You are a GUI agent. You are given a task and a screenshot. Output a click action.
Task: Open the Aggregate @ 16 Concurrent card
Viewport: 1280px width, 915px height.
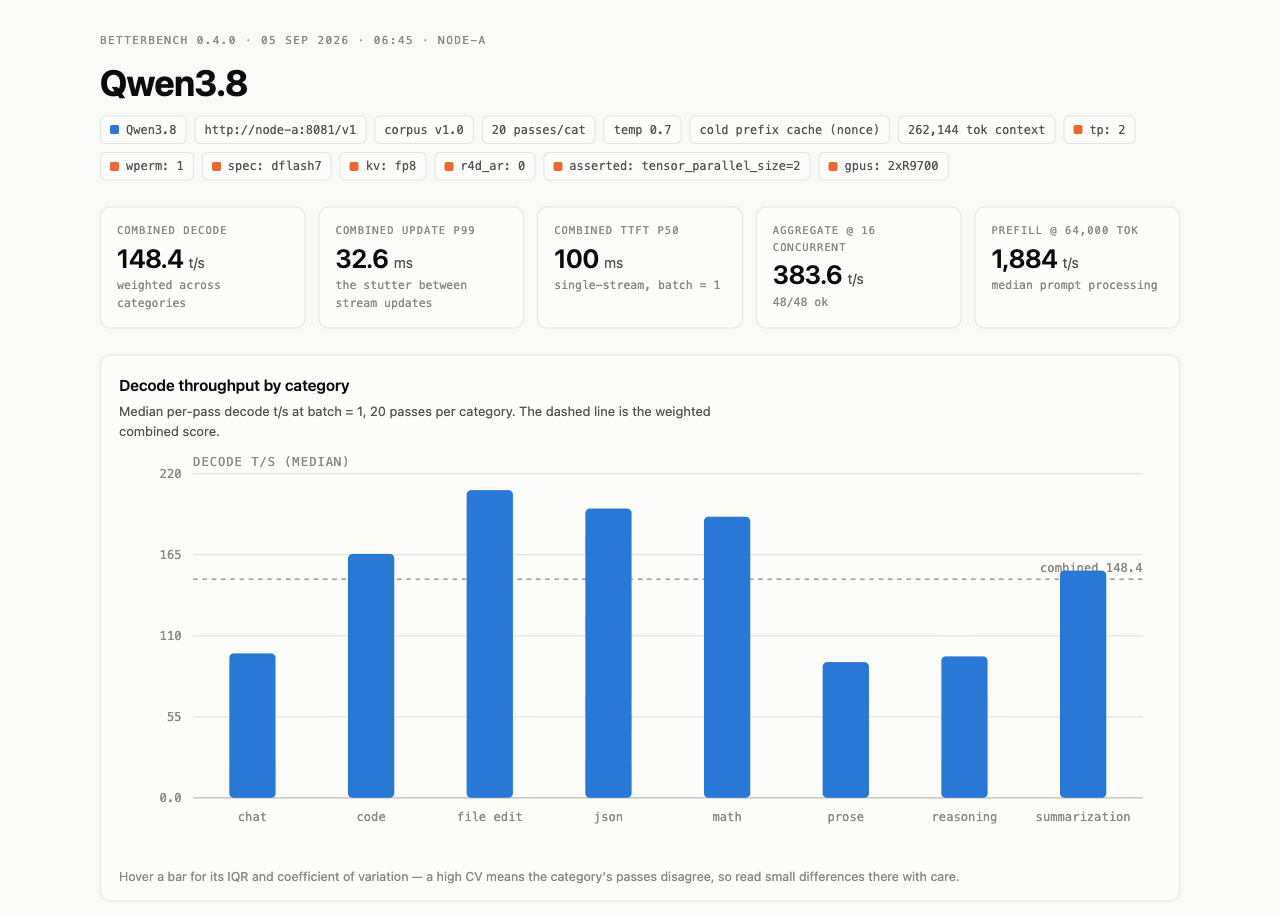858,267
